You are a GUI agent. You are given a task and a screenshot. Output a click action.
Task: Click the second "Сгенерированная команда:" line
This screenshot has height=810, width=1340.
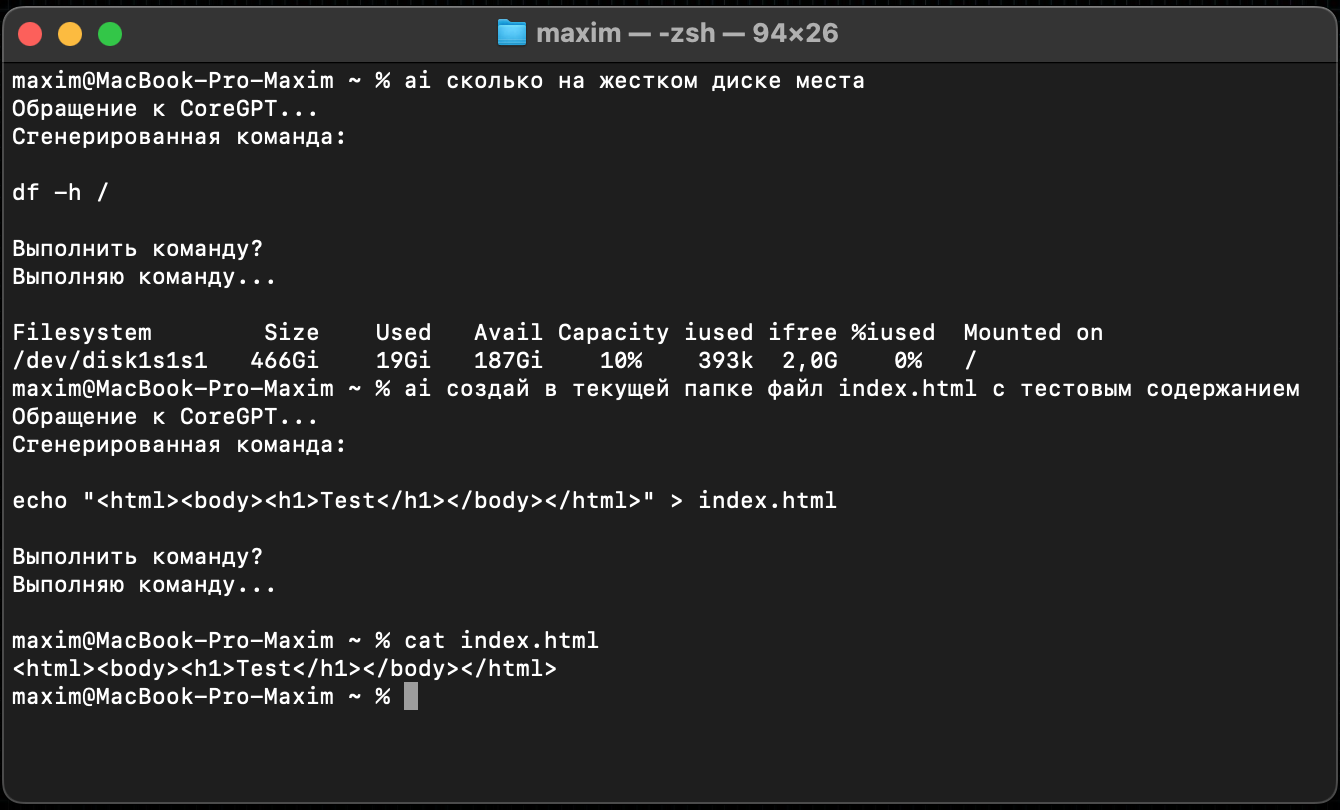point(179,444)
